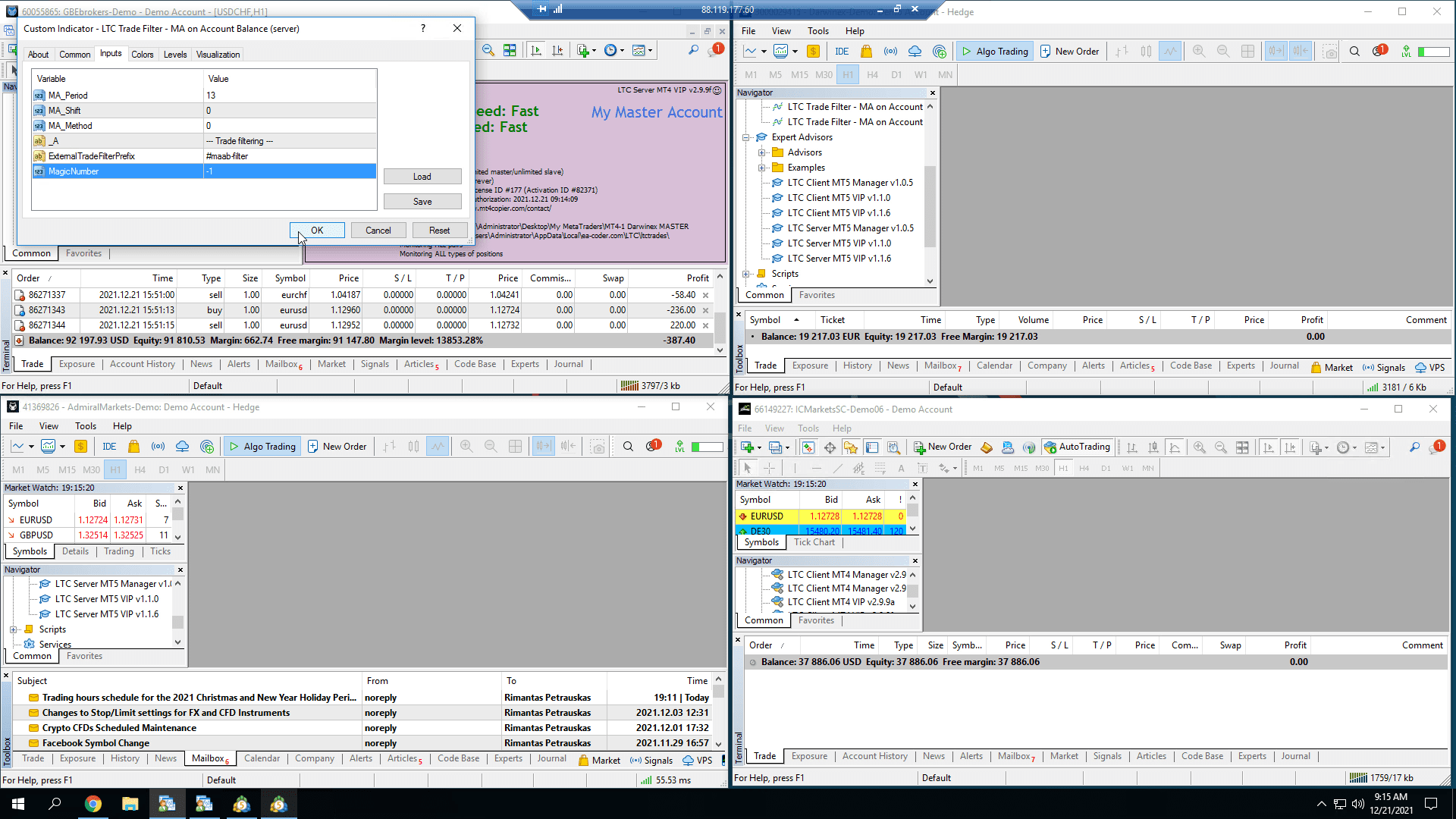Click the search icon in top-right MT5 toolbar
Screen dimensions: 1456x819
[x=1354, y=52]
